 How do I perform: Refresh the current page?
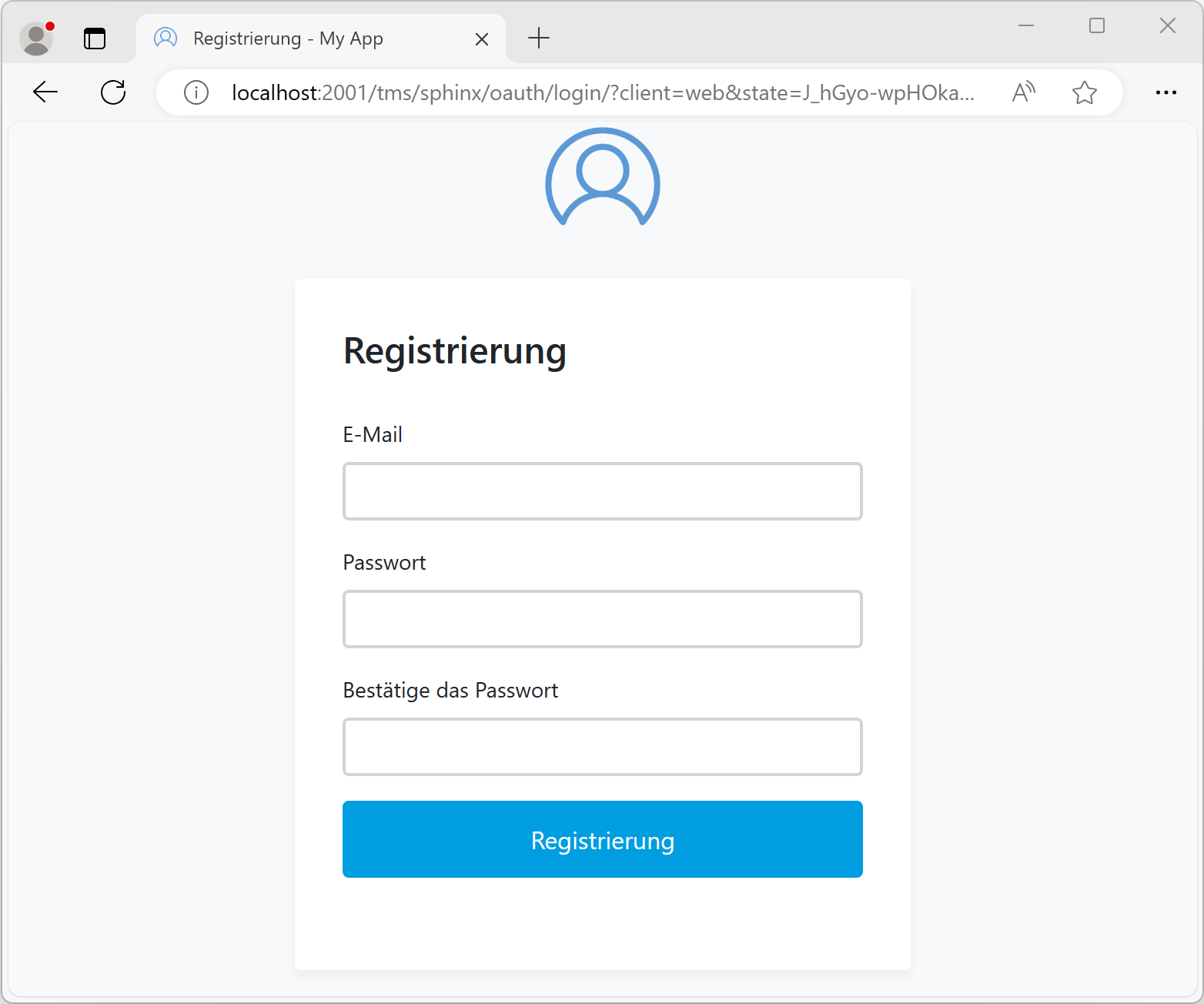coord(112,92)
